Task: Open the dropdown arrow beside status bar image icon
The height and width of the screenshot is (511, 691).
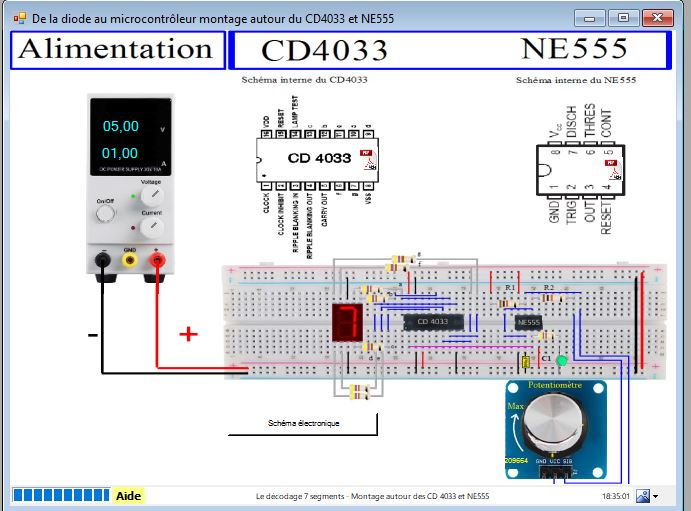Action: [656, 496]
